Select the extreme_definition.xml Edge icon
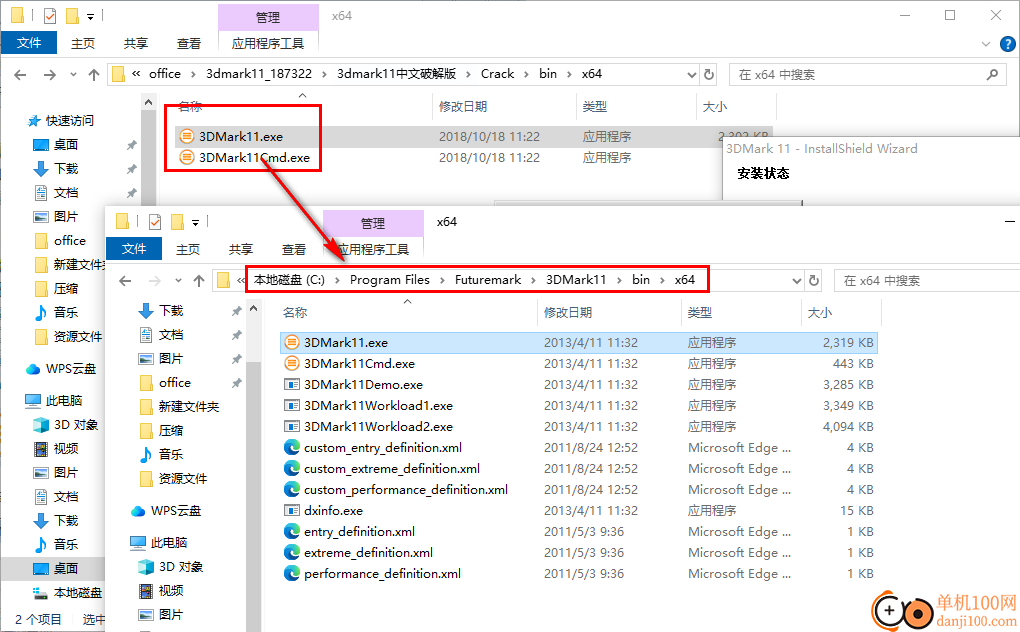1020x632 pixels. (292, 553)
